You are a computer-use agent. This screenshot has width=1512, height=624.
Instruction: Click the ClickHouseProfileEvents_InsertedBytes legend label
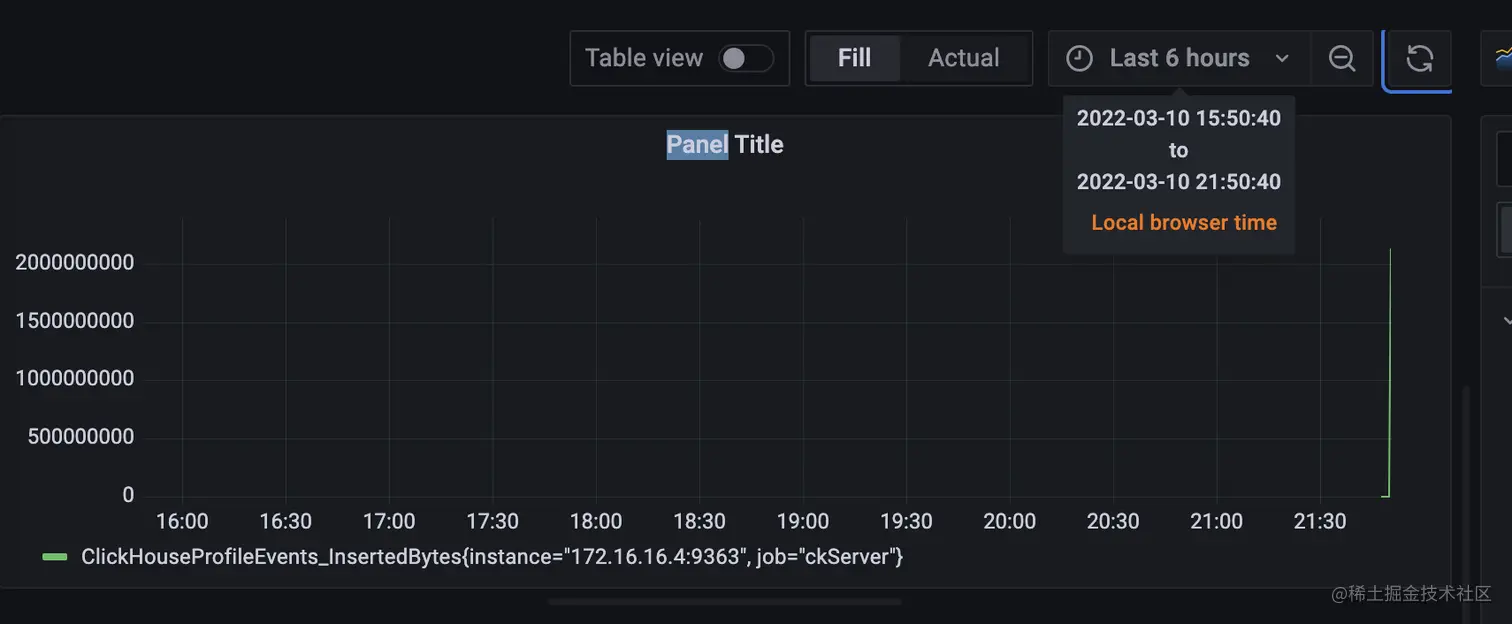pyautogui.click(x=491, y=557)
